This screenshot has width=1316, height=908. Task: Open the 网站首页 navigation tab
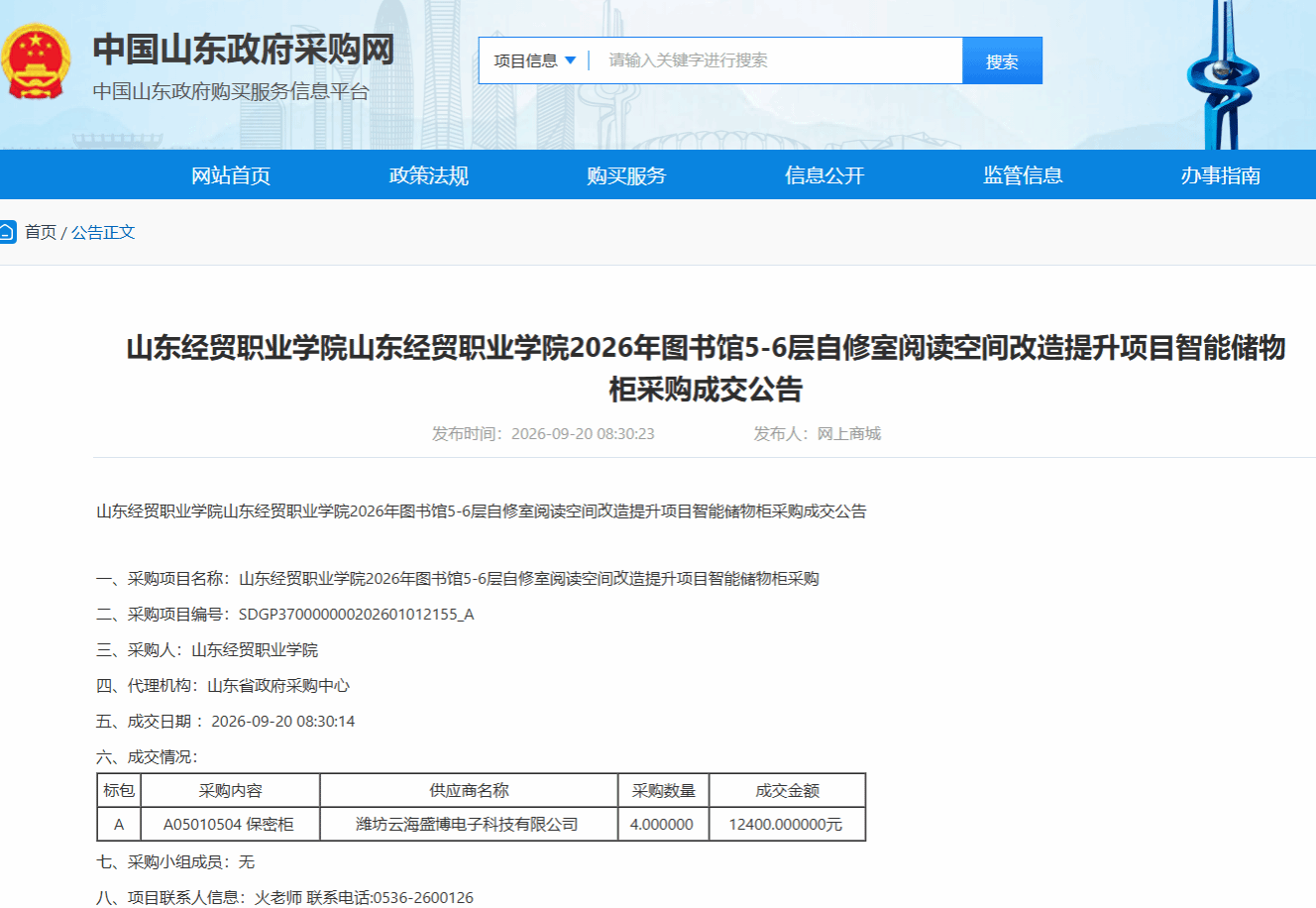(231, 175)
